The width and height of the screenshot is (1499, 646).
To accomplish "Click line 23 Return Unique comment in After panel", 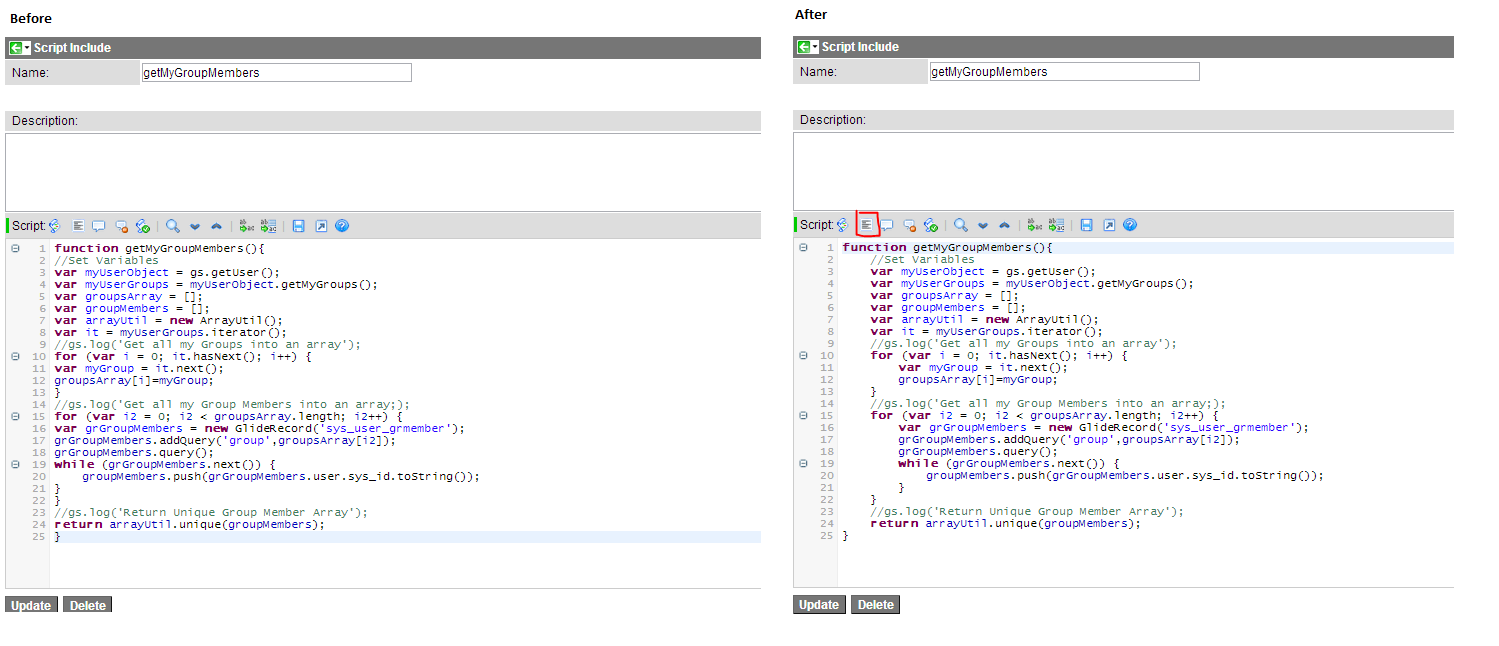I will [1027, 511].
